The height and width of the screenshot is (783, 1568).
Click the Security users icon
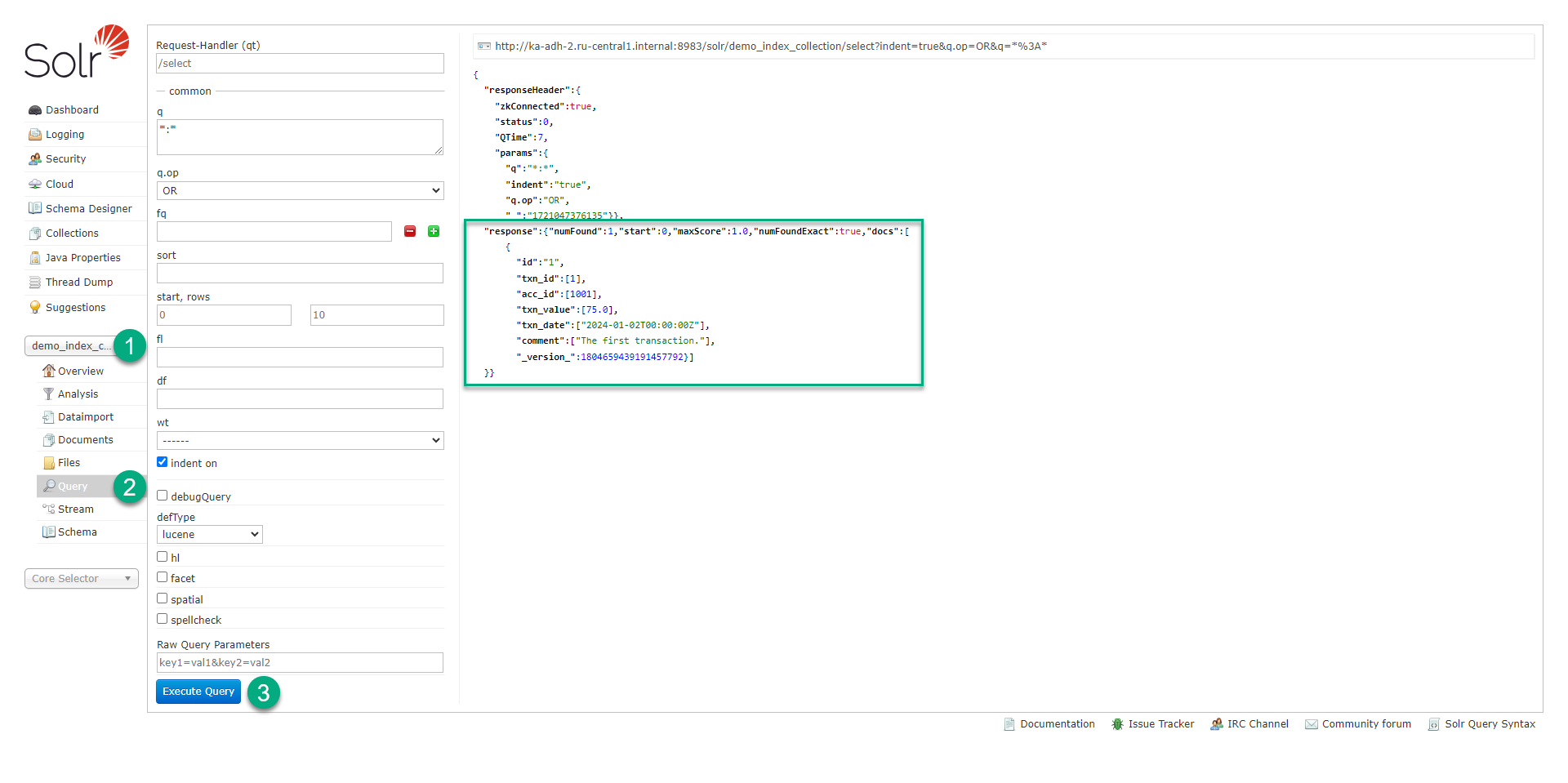35,159
